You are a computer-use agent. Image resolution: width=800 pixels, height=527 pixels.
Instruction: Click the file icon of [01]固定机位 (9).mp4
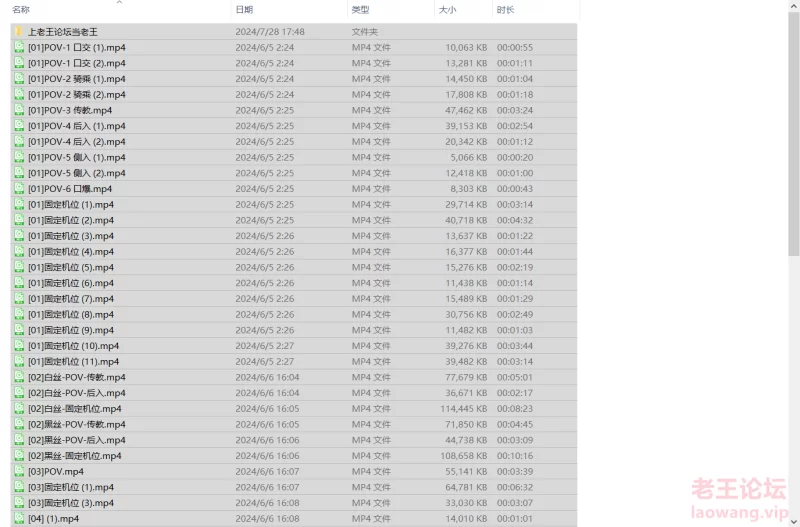coord(19,330)
